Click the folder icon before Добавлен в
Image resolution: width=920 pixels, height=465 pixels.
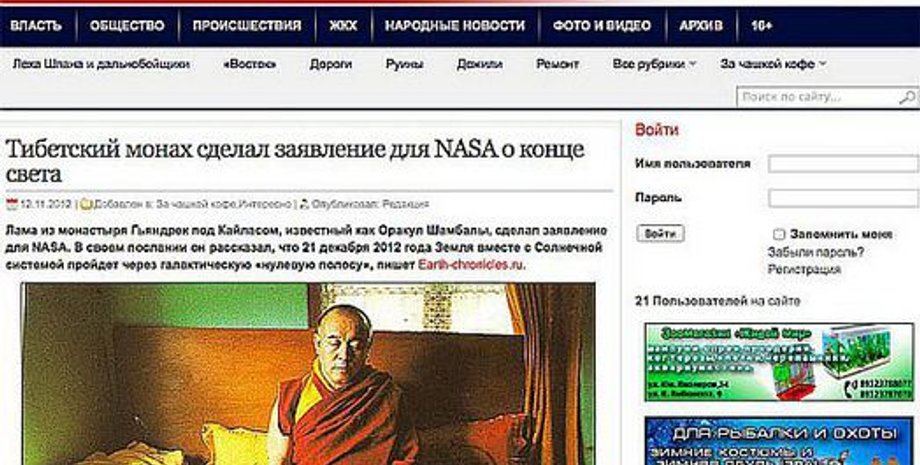(x=86, y=205)
